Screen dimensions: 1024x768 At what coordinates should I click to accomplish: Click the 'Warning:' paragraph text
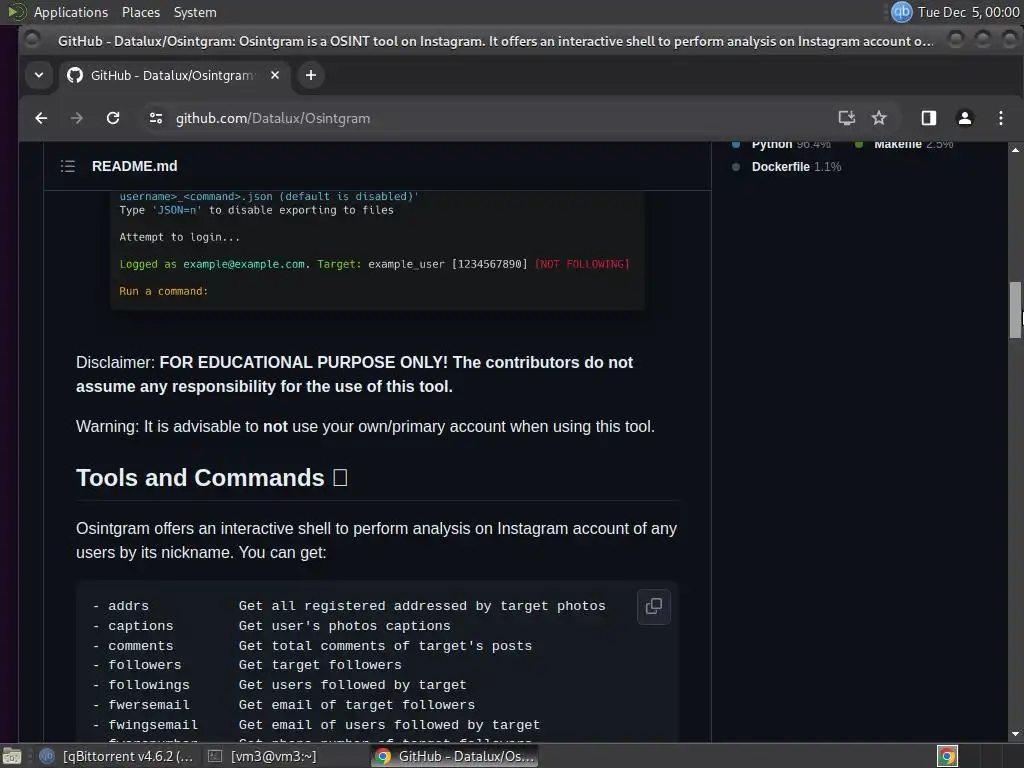365,426
